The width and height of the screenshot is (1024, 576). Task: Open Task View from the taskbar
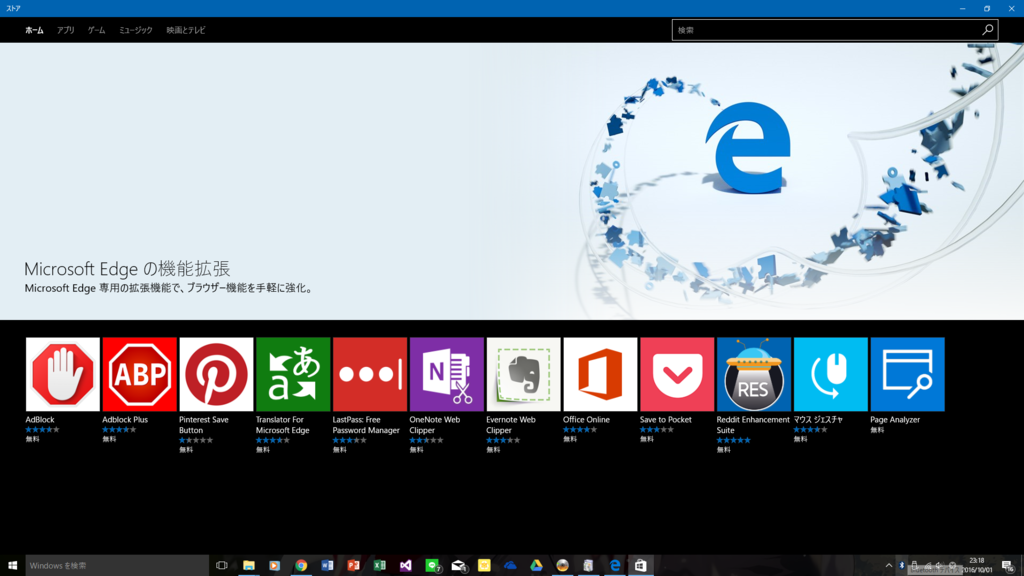(222, 566)
